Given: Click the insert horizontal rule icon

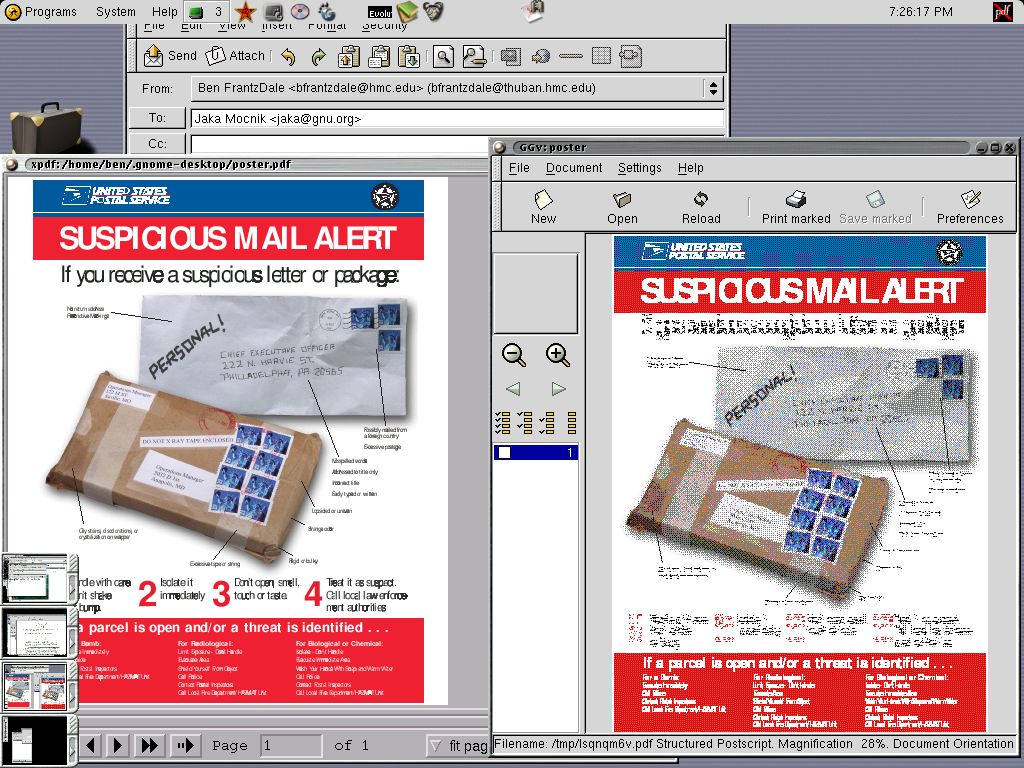Looking at the screenshot, I should coord(571,57).
